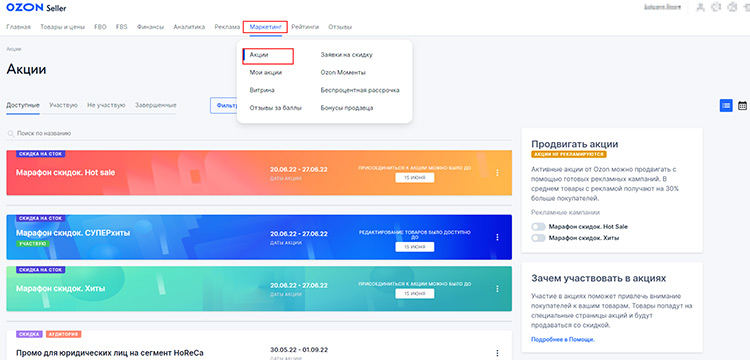Screen dimensions: 750x360
Task: Open Отзывы menu
Action: [x=340, y=27]
